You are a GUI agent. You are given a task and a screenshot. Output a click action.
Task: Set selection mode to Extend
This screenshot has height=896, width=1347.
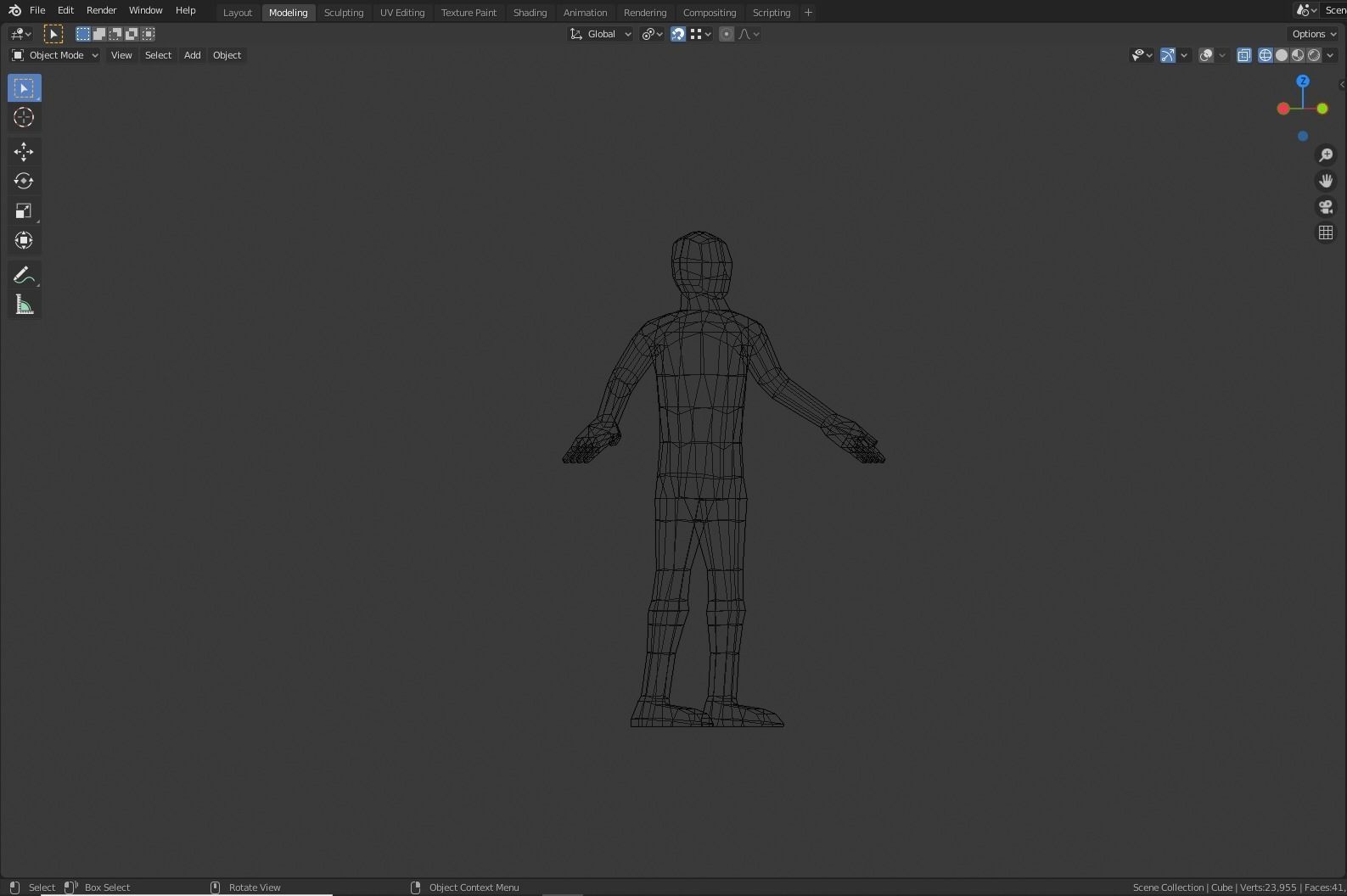point(98,34)
